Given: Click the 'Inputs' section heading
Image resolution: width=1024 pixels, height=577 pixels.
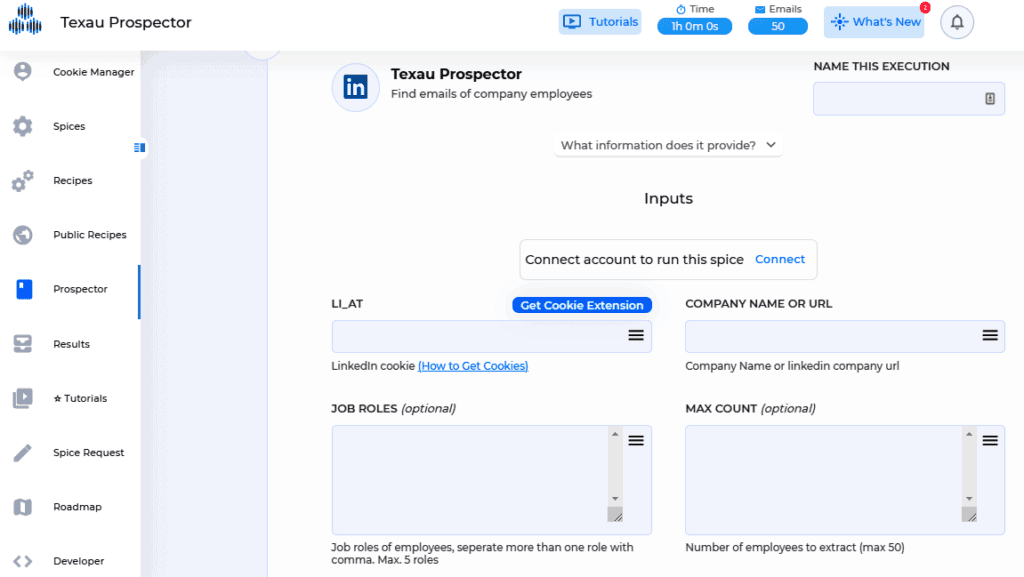Looking at the screenshot, I should tap(668, 198).
